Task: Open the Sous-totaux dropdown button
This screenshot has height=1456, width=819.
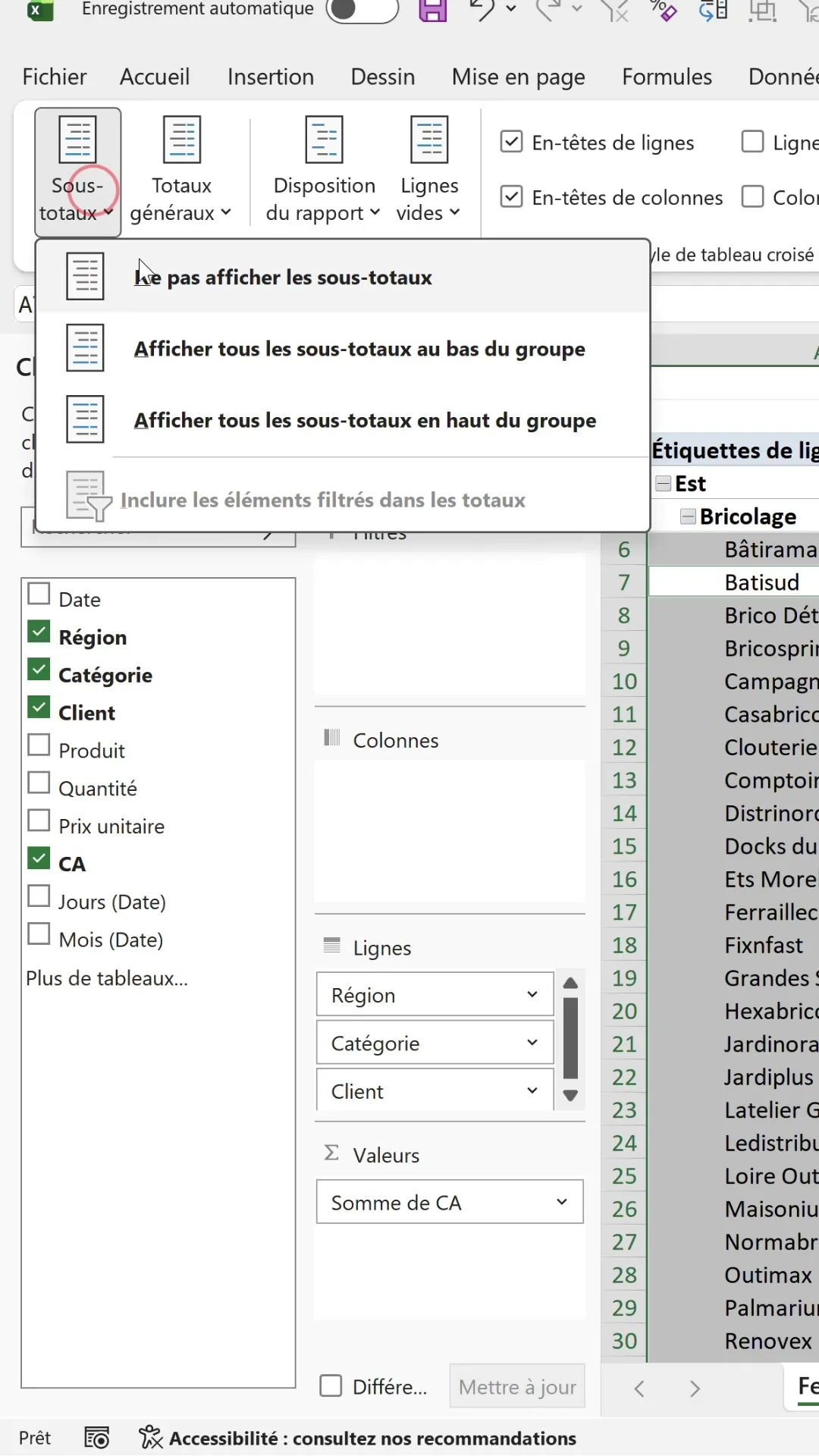Action: [77, 172]
